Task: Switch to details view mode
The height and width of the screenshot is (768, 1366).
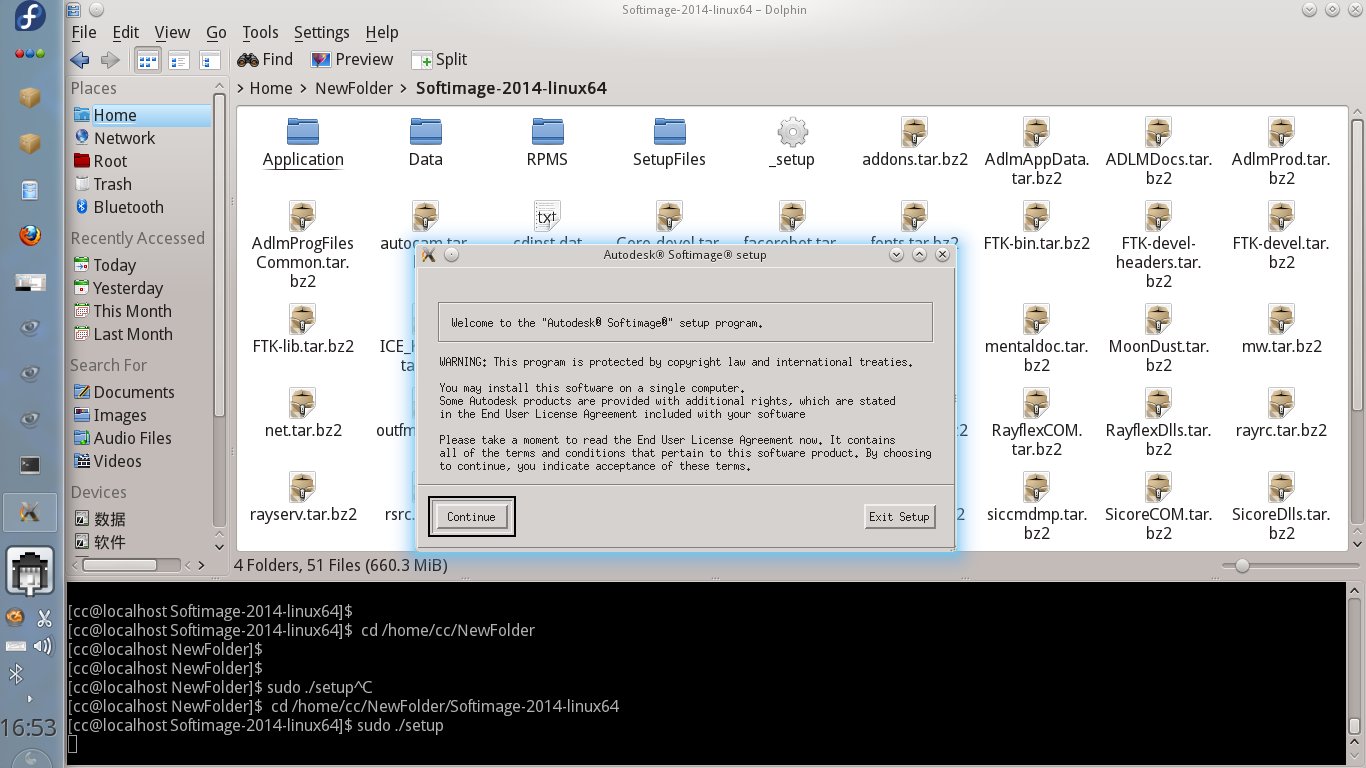Action: 209,60
